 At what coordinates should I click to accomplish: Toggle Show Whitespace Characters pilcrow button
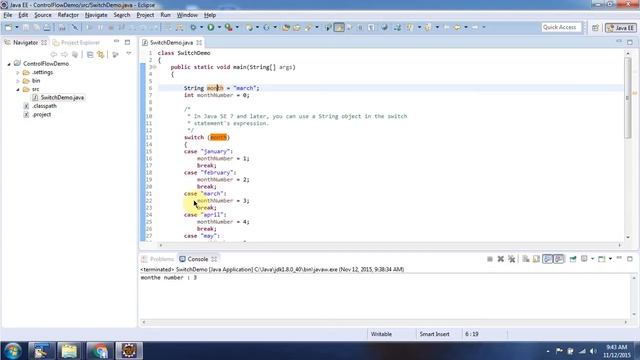pos(371,27)
